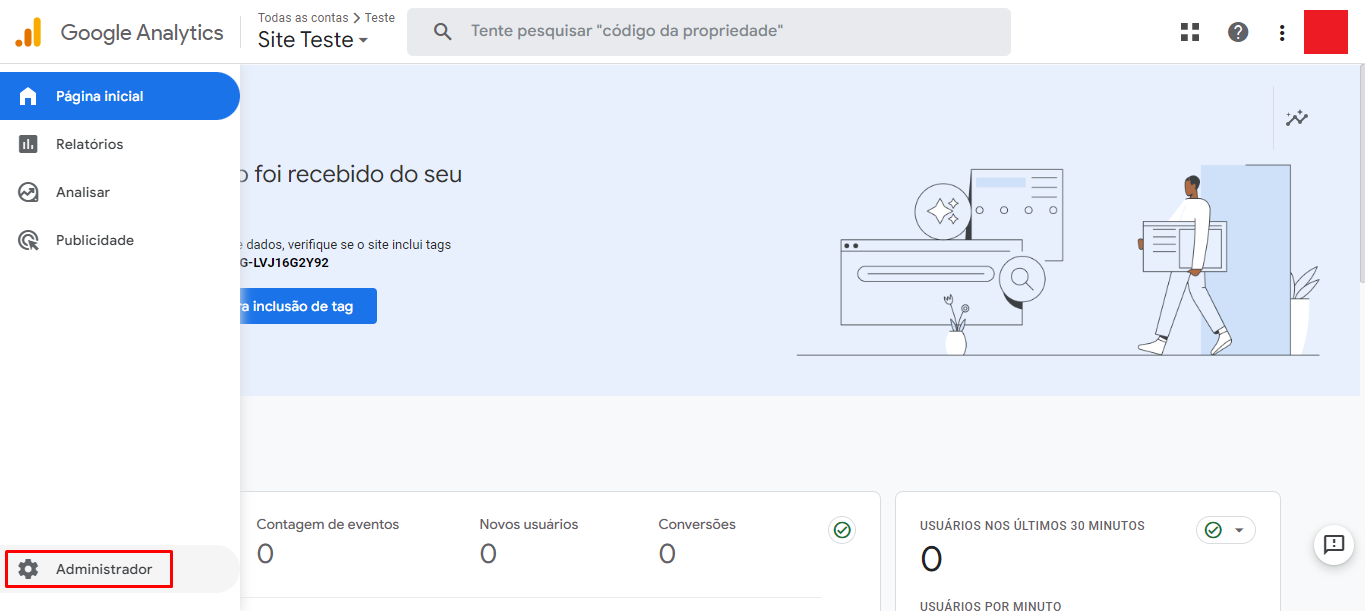Screen dimensions: 1365x611
Task: Open the help question mark icon
Action: (x=1238, y=32)
